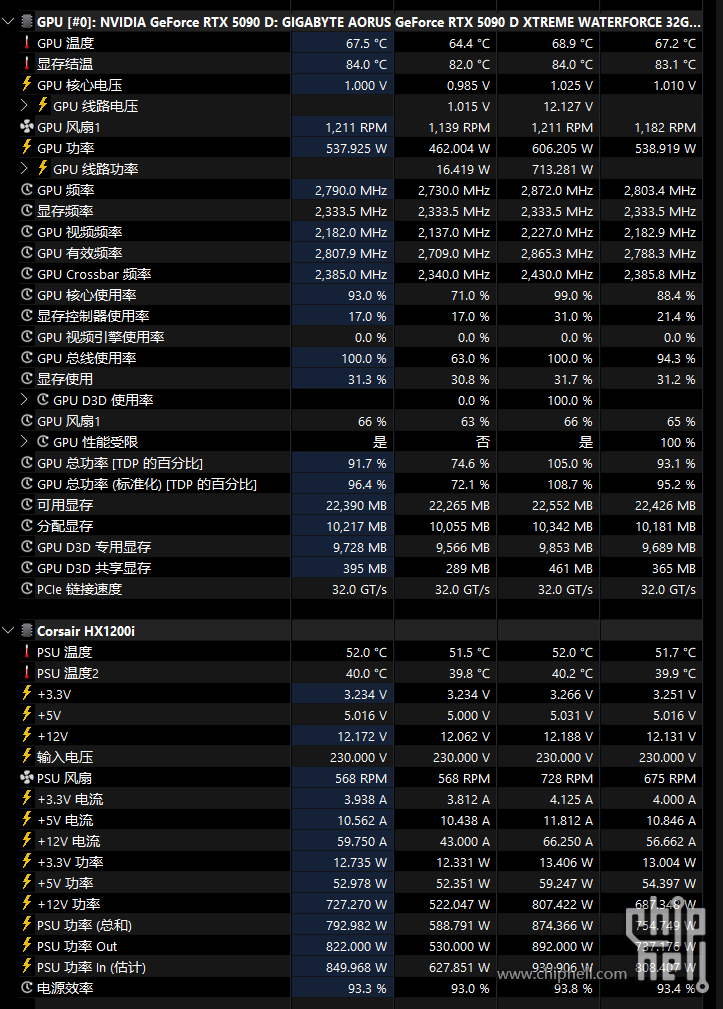Click the fan icon next to PSU 风扇
The height and width of the screenshot is (1009, 723).
click(x=26, y=778)
